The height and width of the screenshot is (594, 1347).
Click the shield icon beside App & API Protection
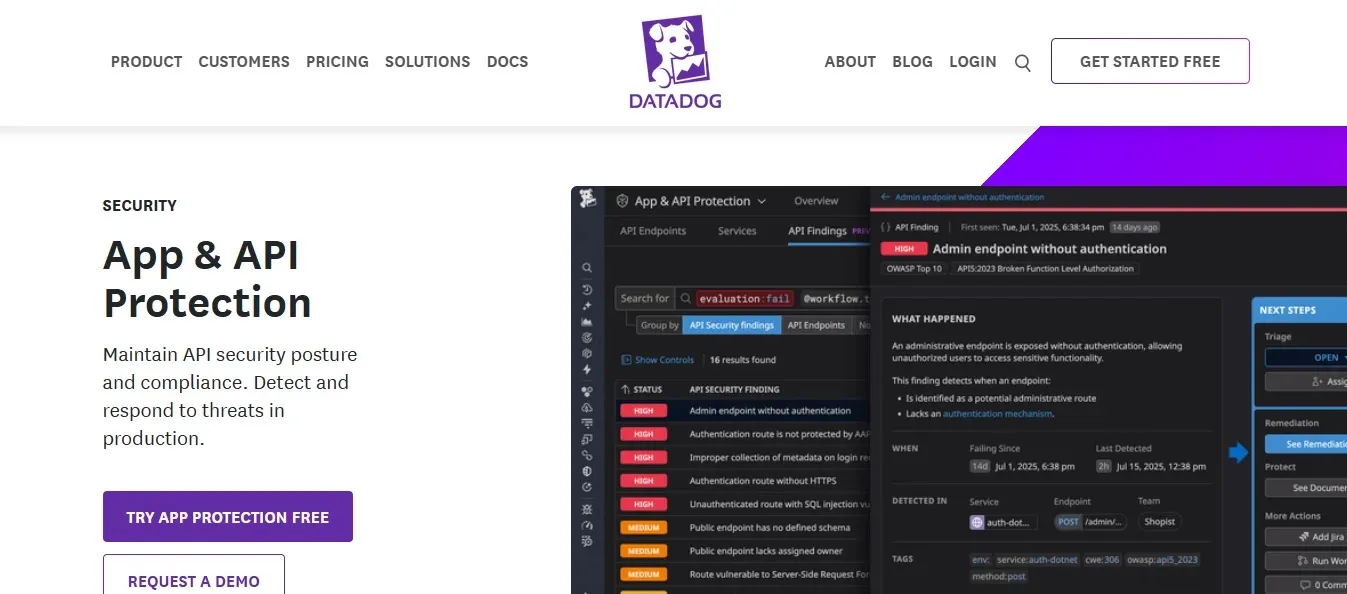[622, 201]
